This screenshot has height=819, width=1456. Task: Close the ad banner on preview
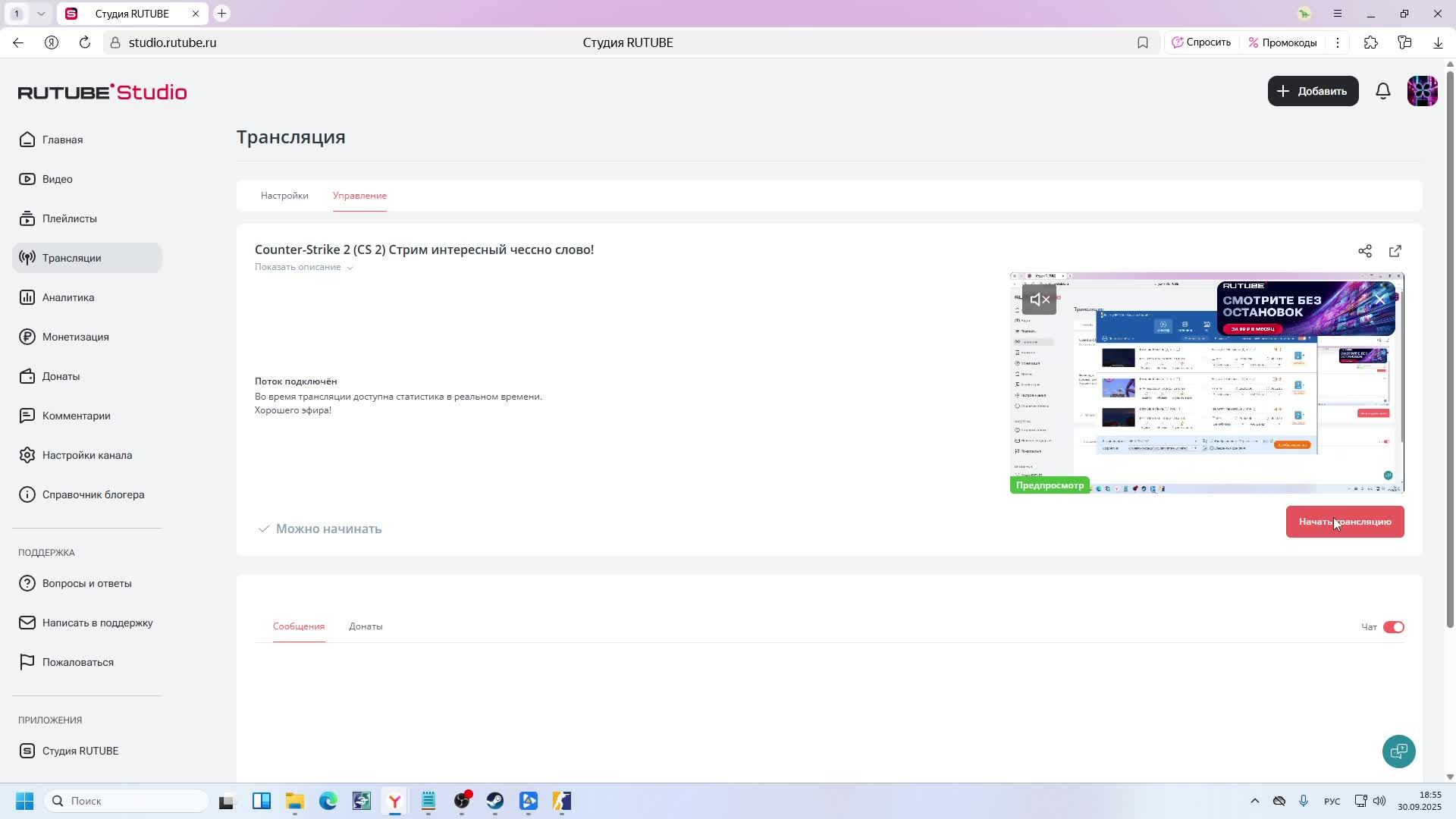[1381, 300]
